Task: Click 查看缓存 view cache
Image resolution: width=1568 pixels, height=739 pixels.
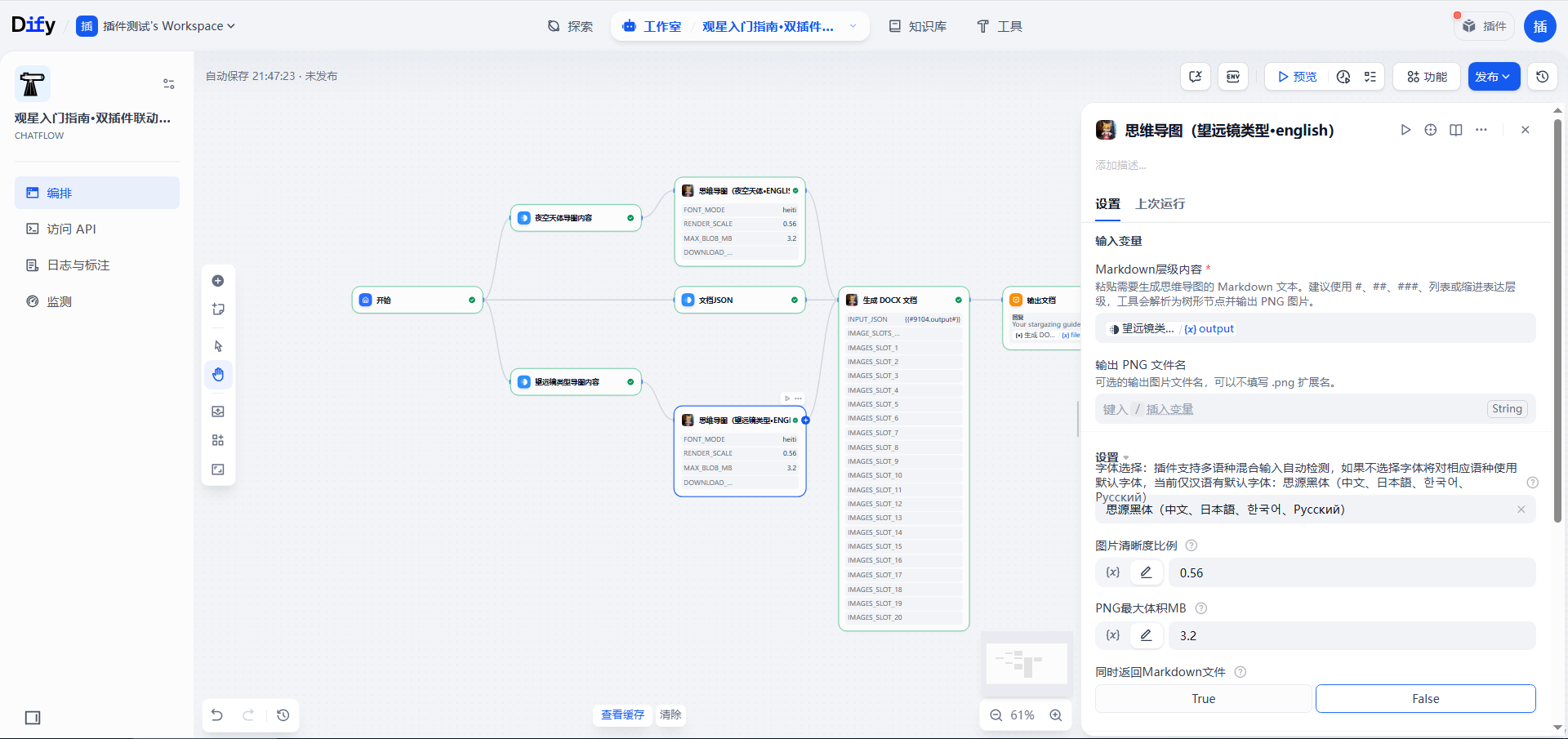Action: coord(622,715)
